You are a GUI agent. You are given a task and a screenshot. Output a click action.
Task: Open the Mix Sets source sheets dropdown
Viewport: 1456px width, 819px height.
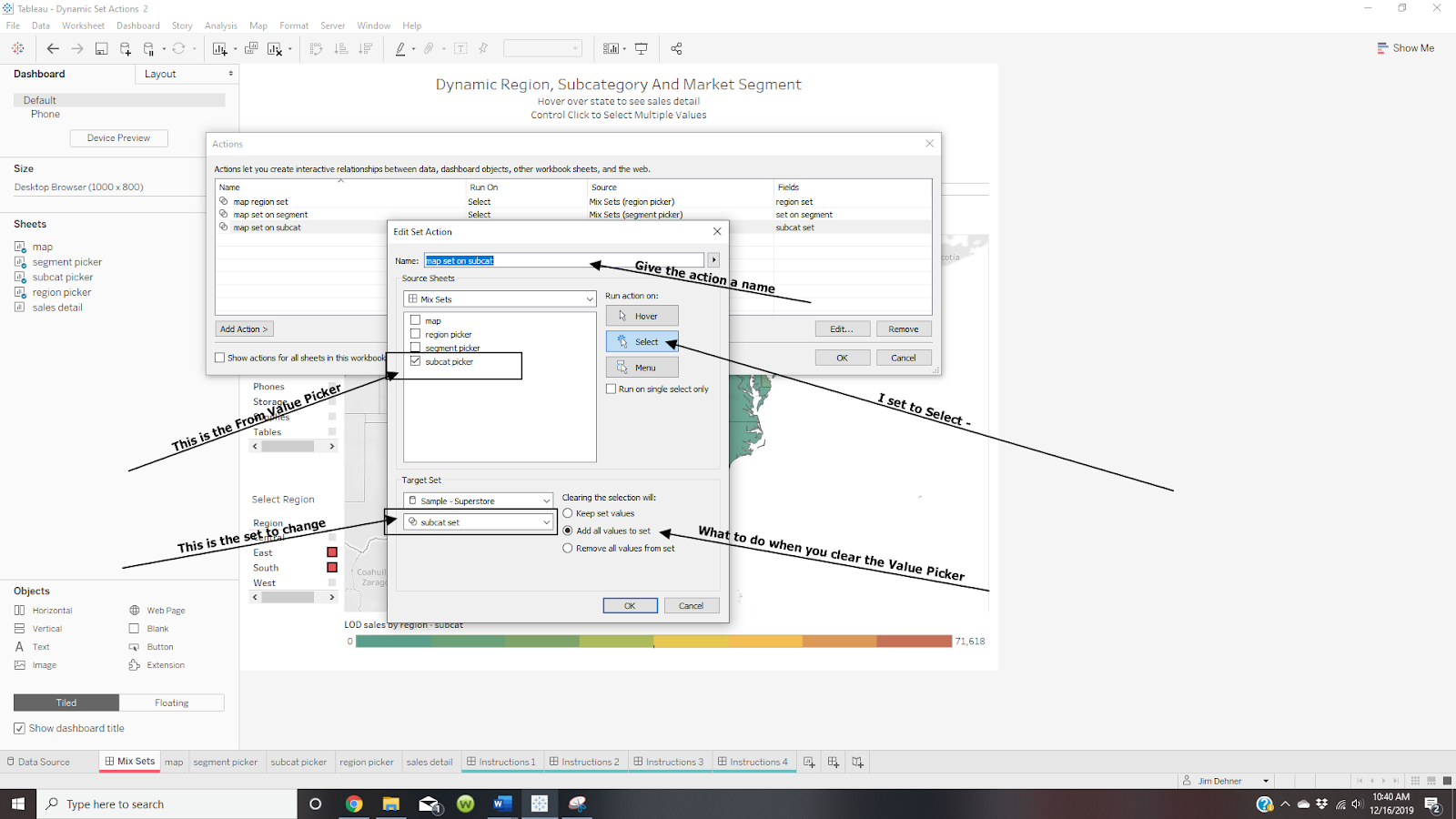pos(500,298)
